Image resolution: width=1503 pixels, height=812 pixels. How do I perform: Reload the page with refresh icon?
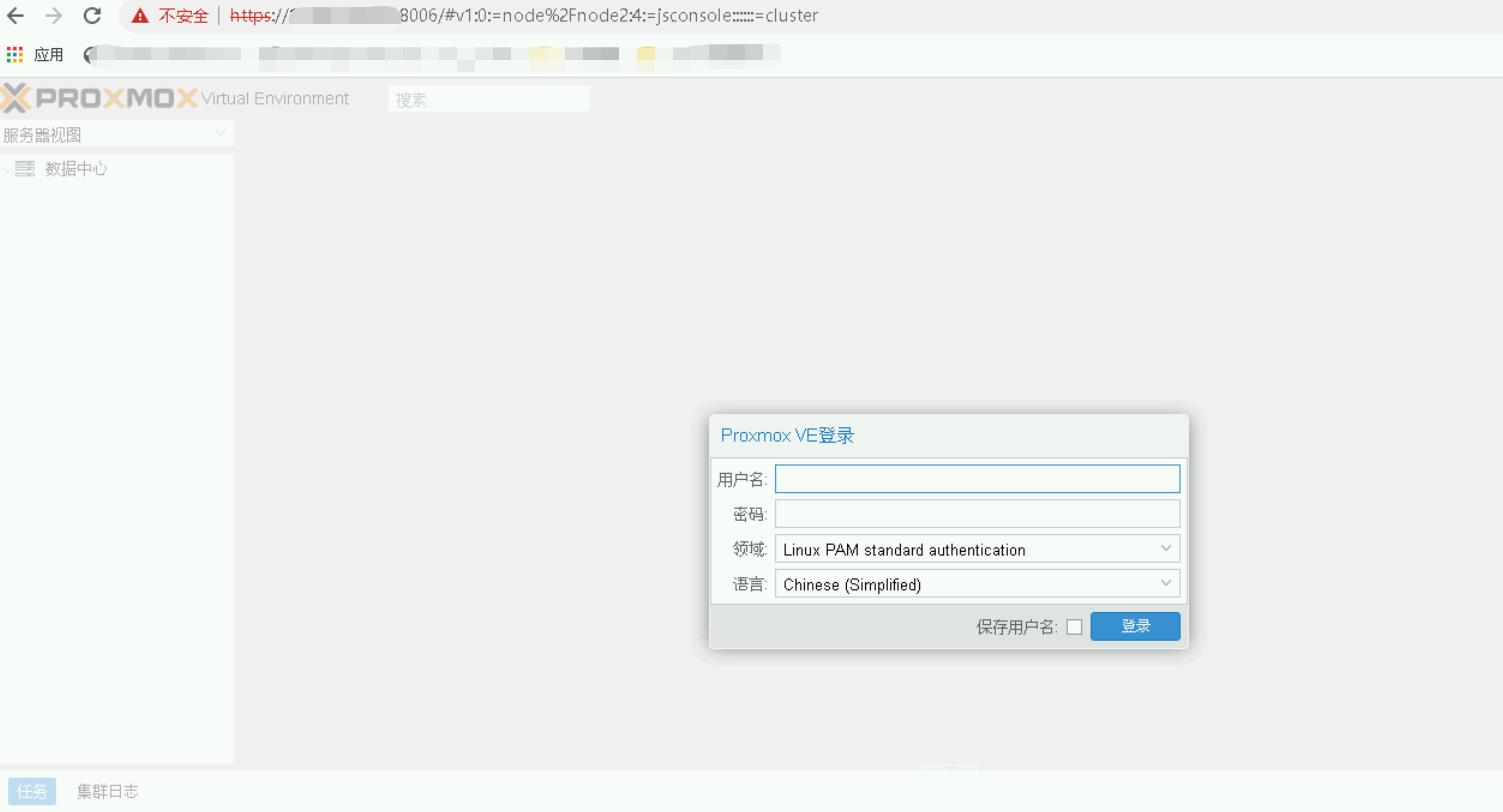tap(92, 15)
